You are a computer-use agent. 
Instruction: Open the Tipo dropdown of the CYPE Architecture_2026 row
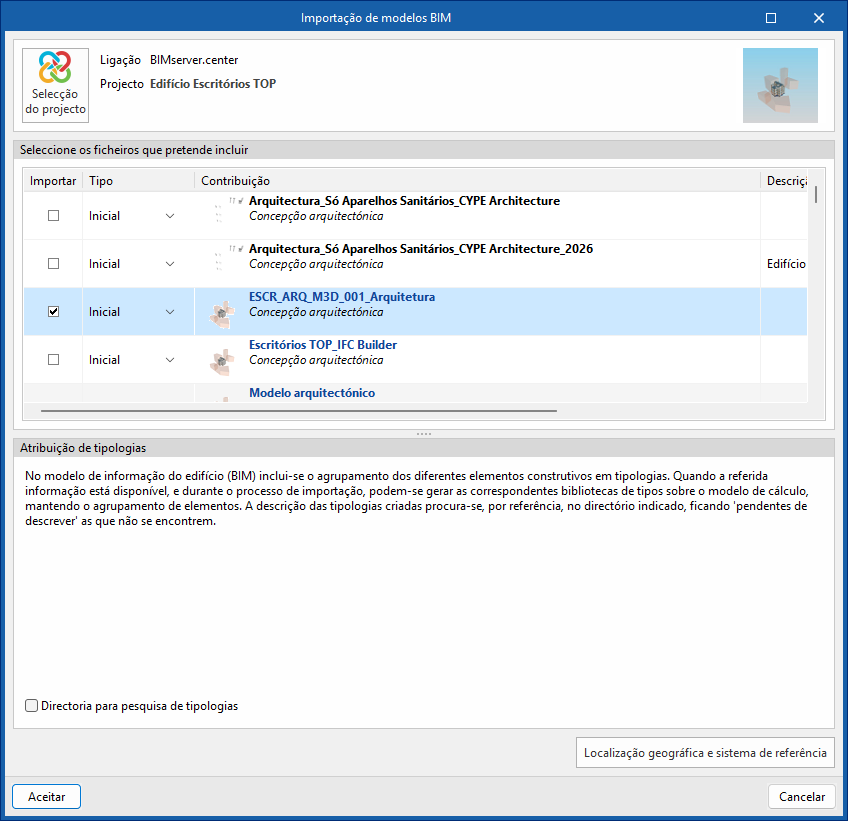170,264
